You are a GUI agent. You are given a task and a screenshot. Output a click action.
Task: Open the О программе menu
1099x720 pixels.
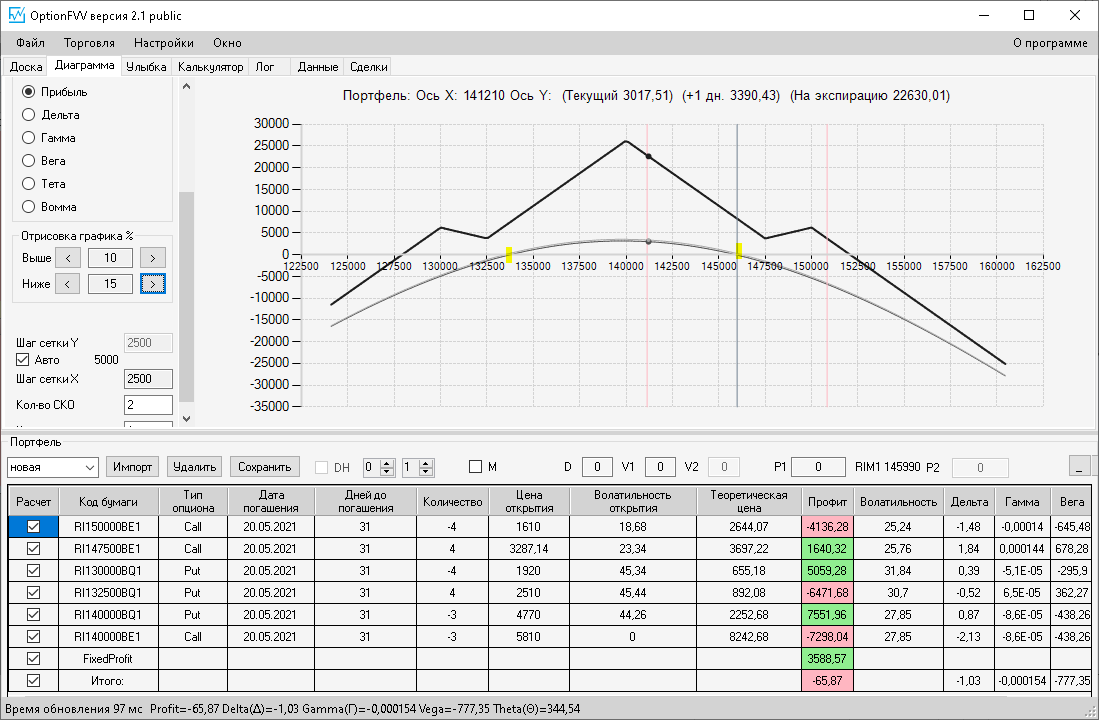click(1050, 43)
